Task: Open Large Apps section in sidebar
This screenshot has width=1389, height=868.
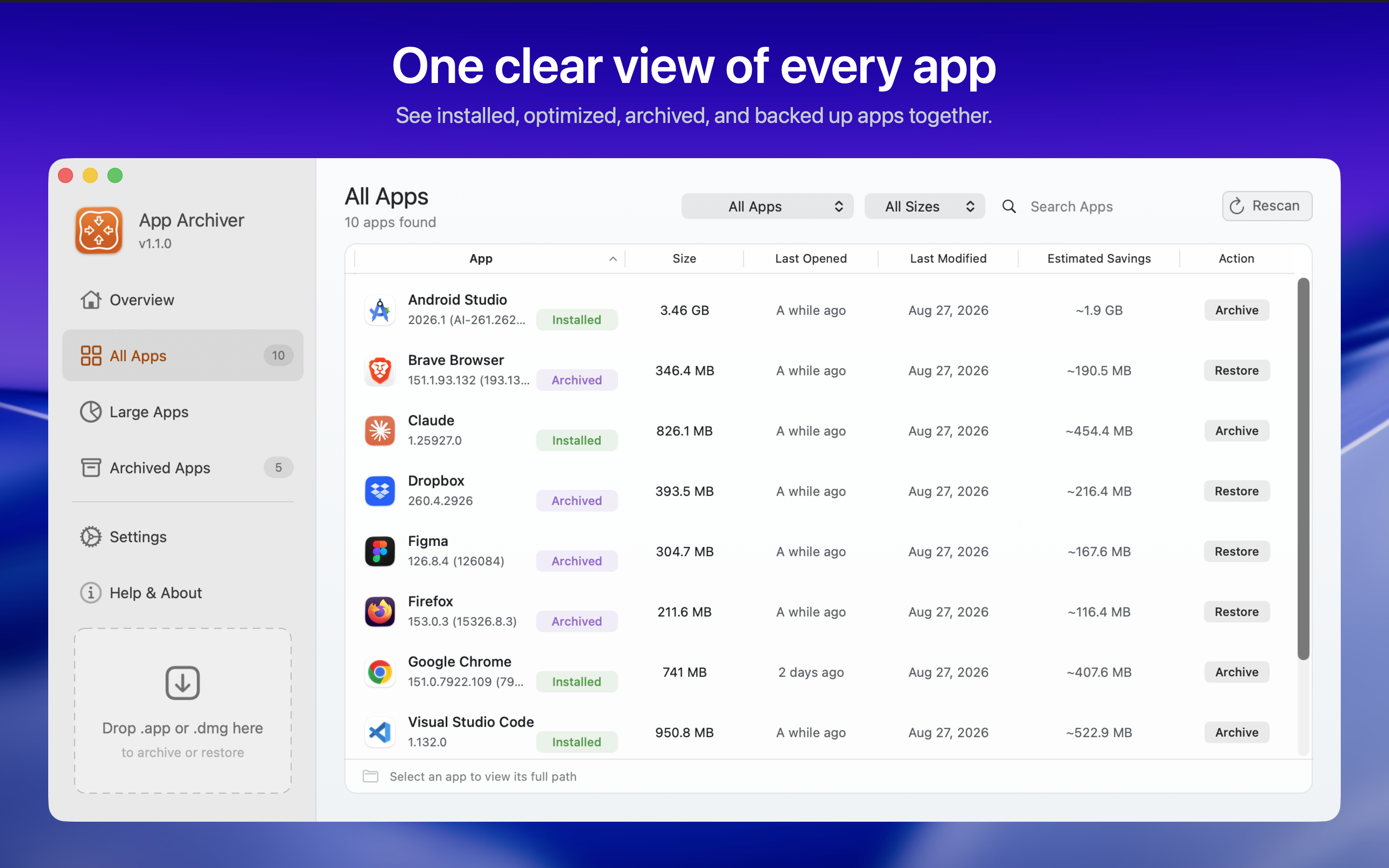Action: coord(182,412)
